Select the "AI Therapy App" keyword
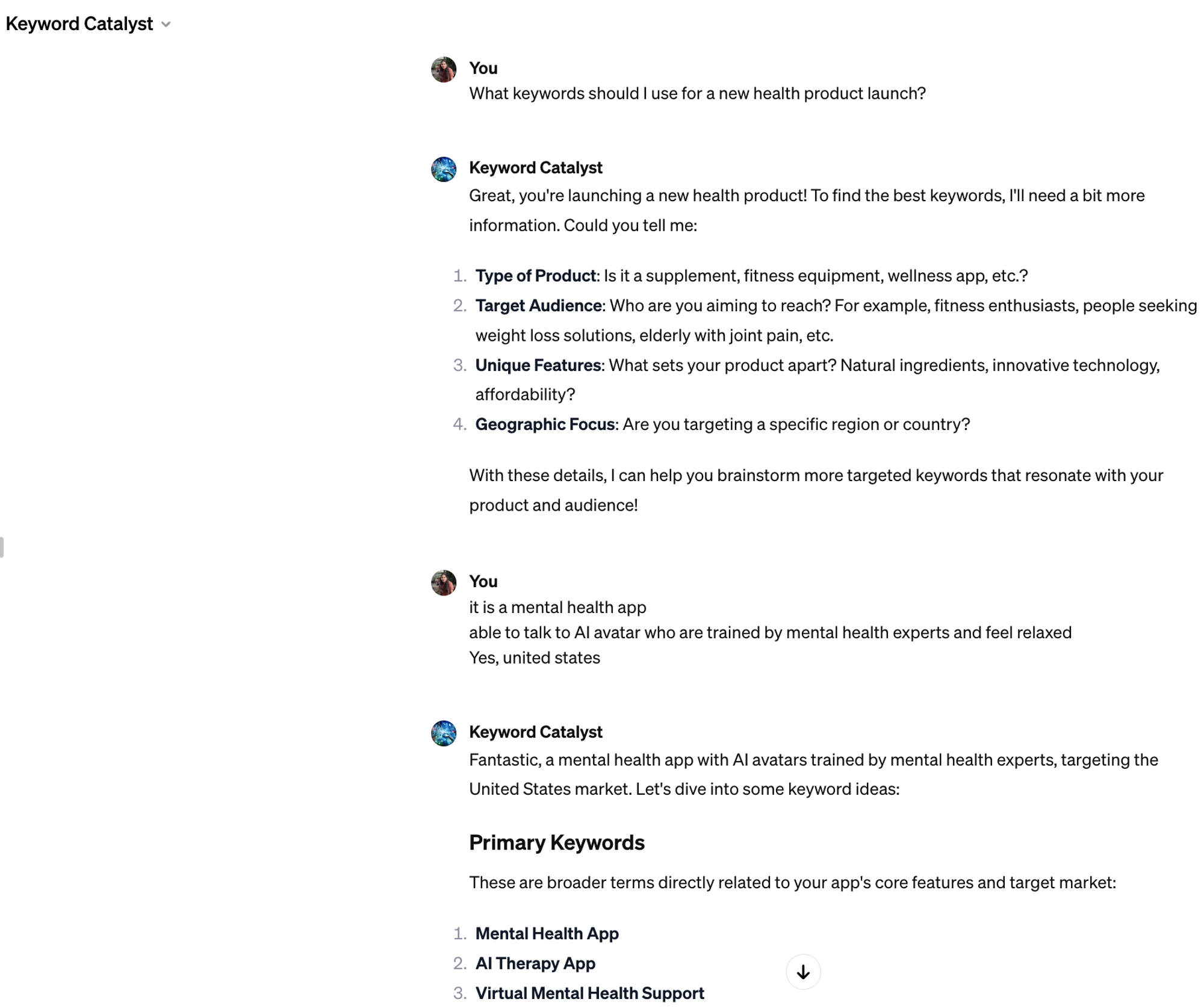The image size is (1204, 1008). click(x=535, y=963)
